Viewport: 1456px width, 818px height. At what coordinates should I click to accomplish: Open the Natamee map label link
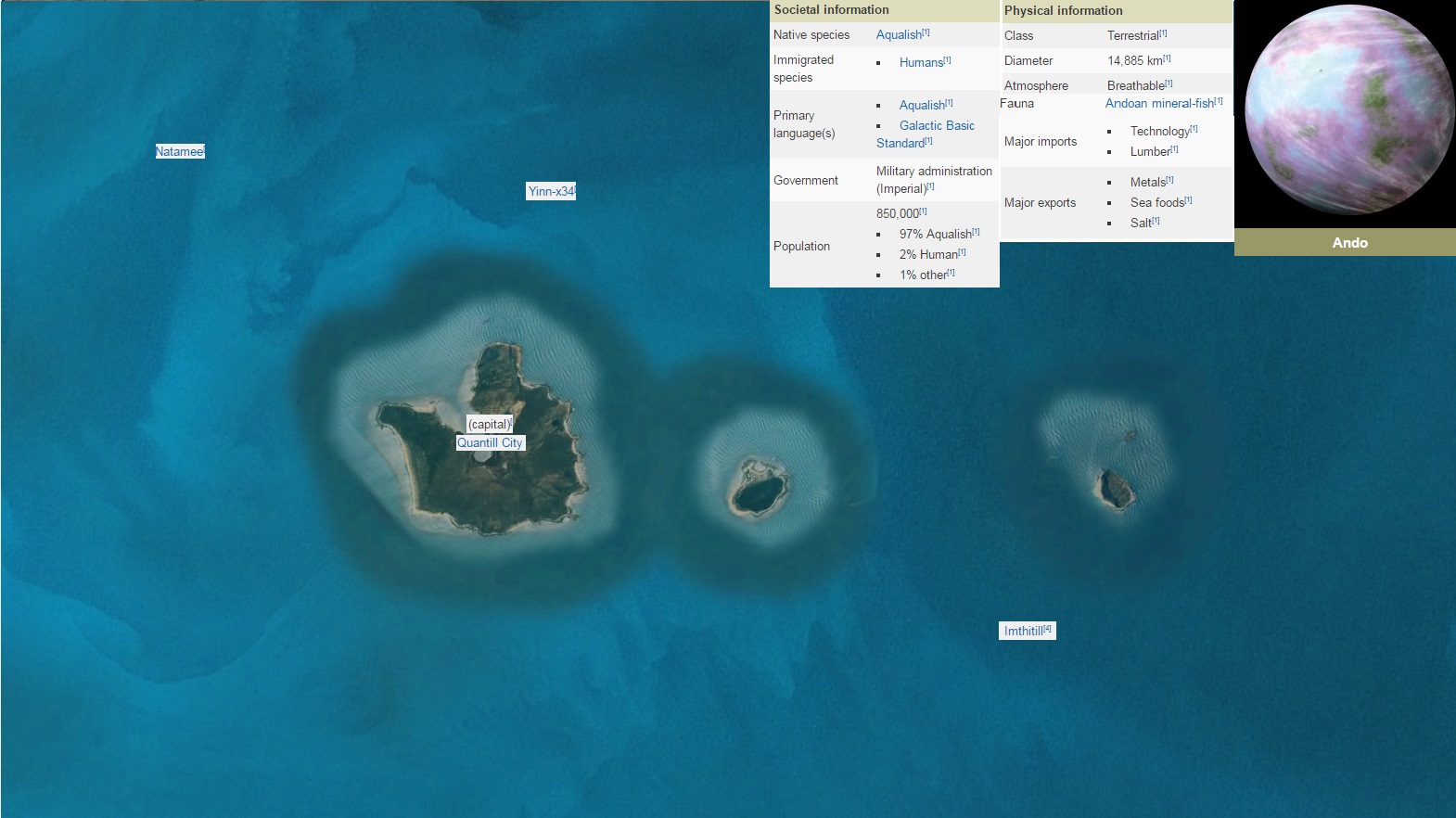coord(178,151)
